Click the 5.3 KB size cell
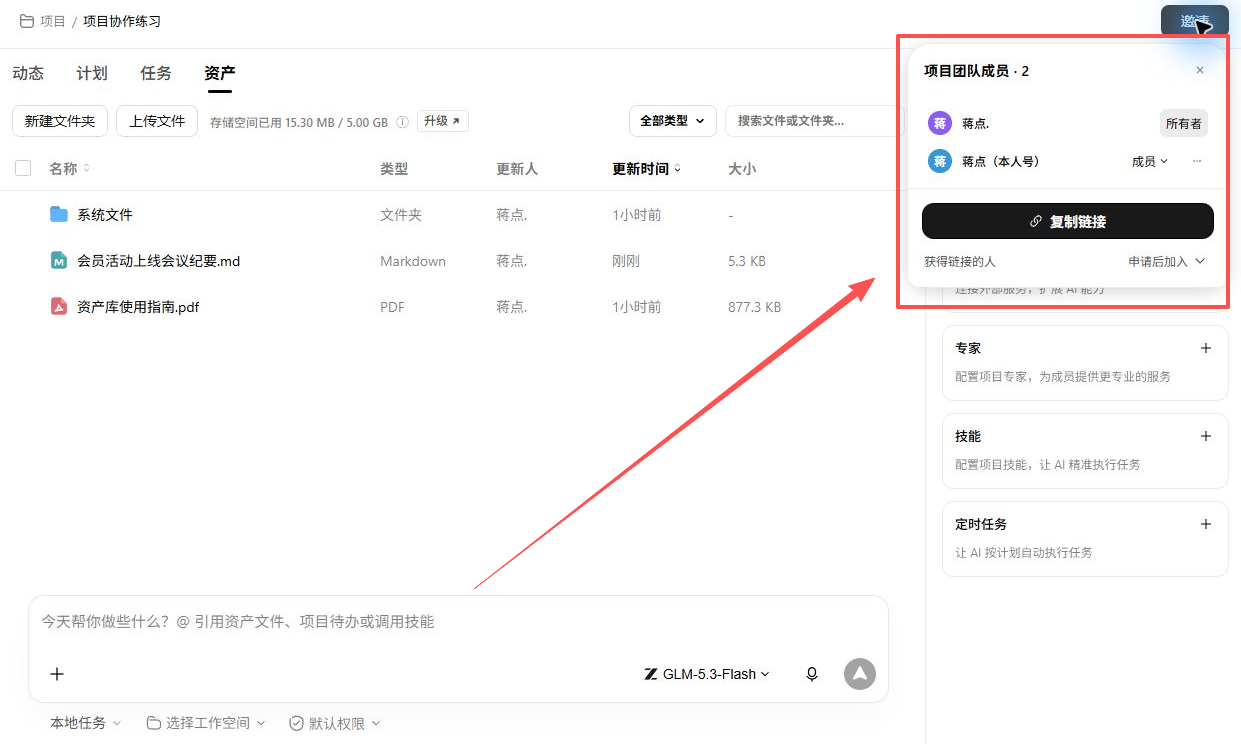 coord(747,261)
